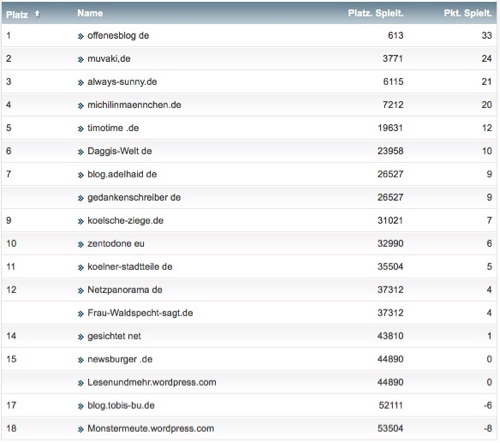This screenshot has height=443, width=500.
Task: Select the points value 21
Action: coord(487,82)
